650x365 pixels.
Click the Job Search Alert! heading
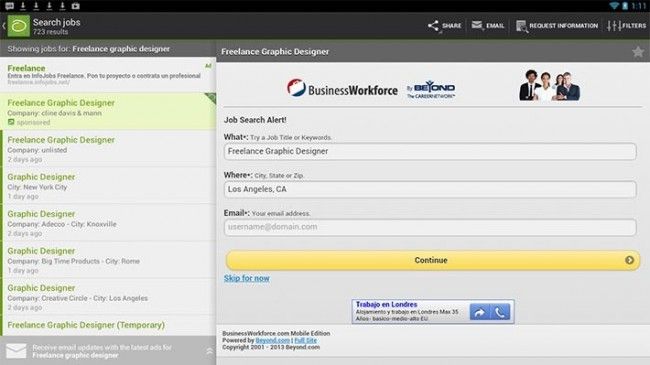click(x=255, y=120)
